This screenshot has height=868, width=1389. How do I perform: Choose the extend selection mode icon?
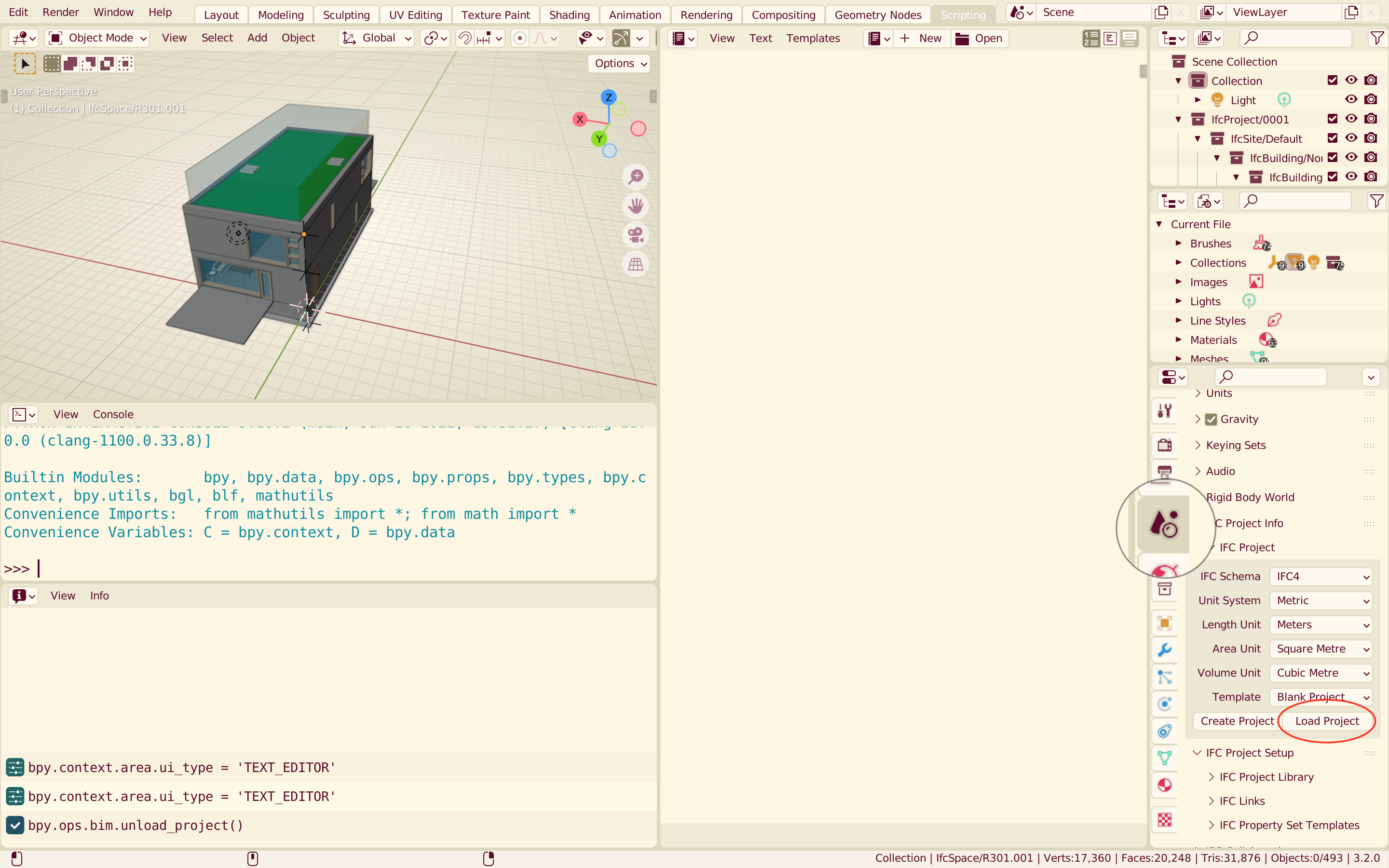click(70, 64)
